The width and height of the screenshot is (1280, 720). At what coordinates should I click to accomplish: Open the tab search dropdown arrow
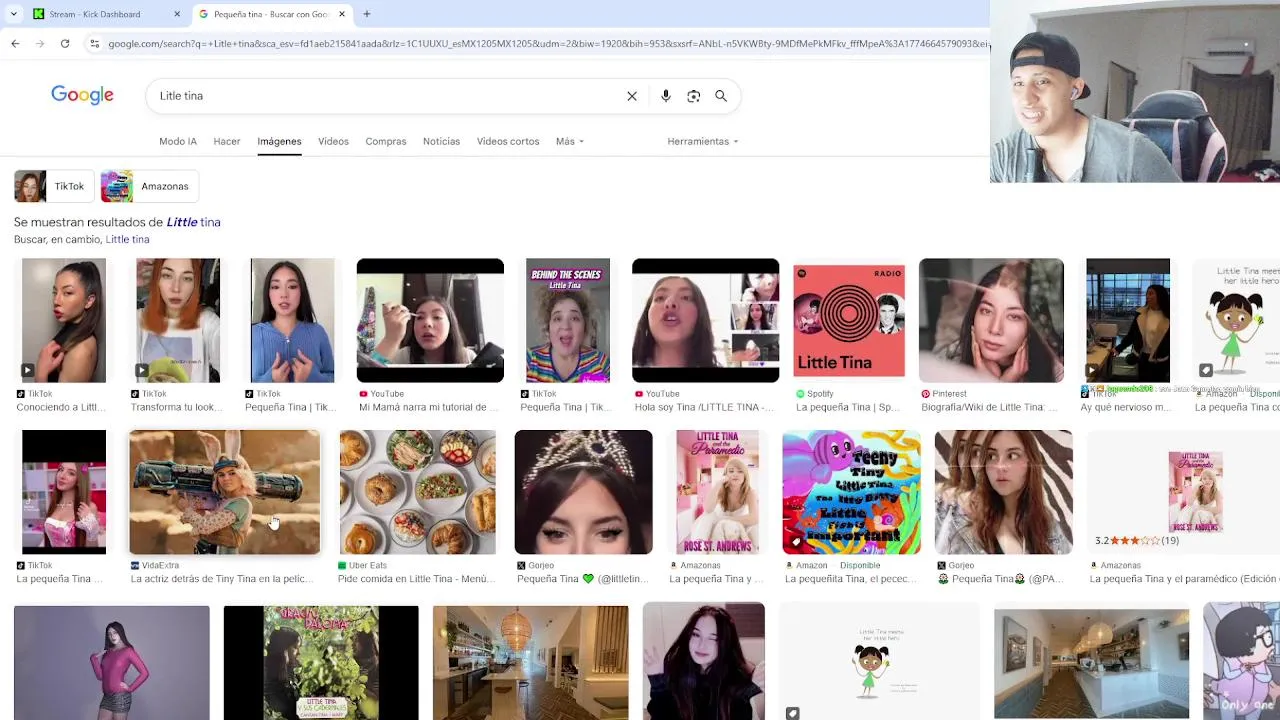pyautogui.click(x=13, y=14)
